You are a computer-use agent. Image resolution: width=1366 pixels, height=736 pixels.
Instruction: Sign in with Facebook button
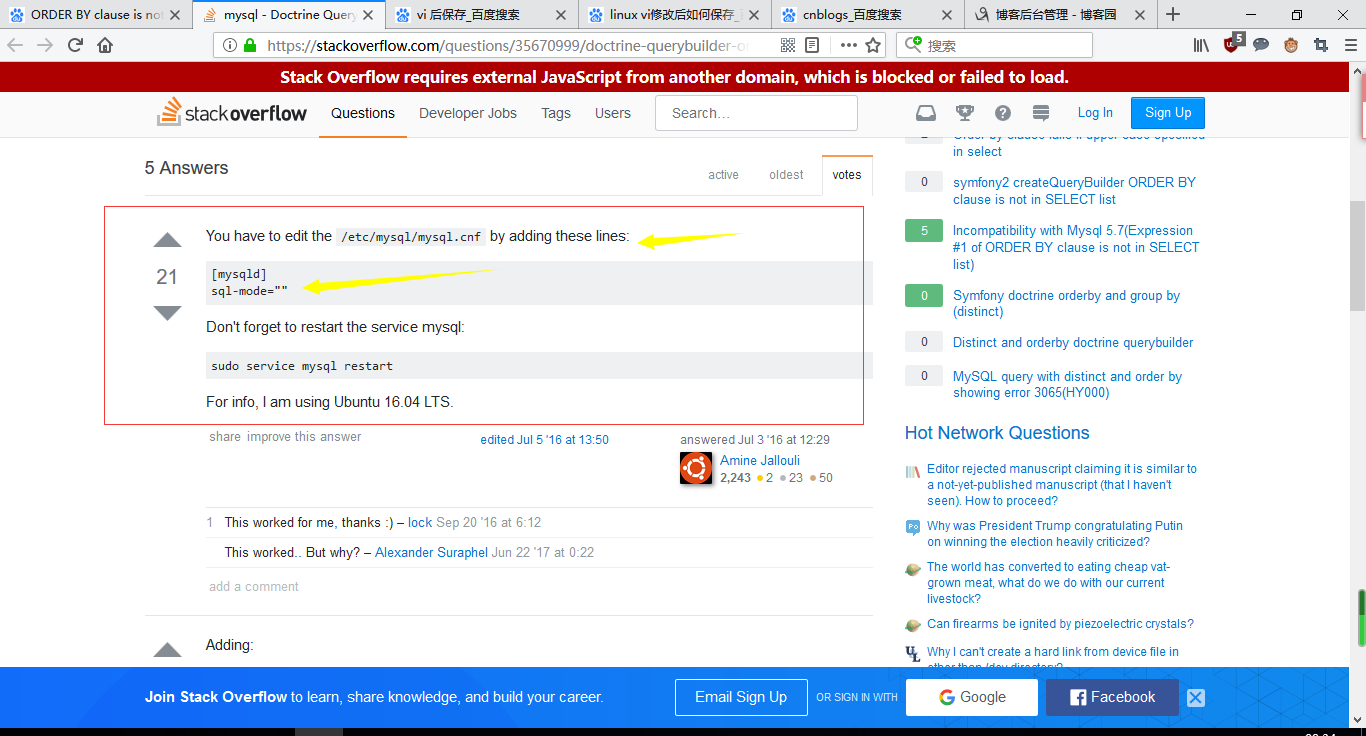pyautogui.click(x=1112, y=697)
